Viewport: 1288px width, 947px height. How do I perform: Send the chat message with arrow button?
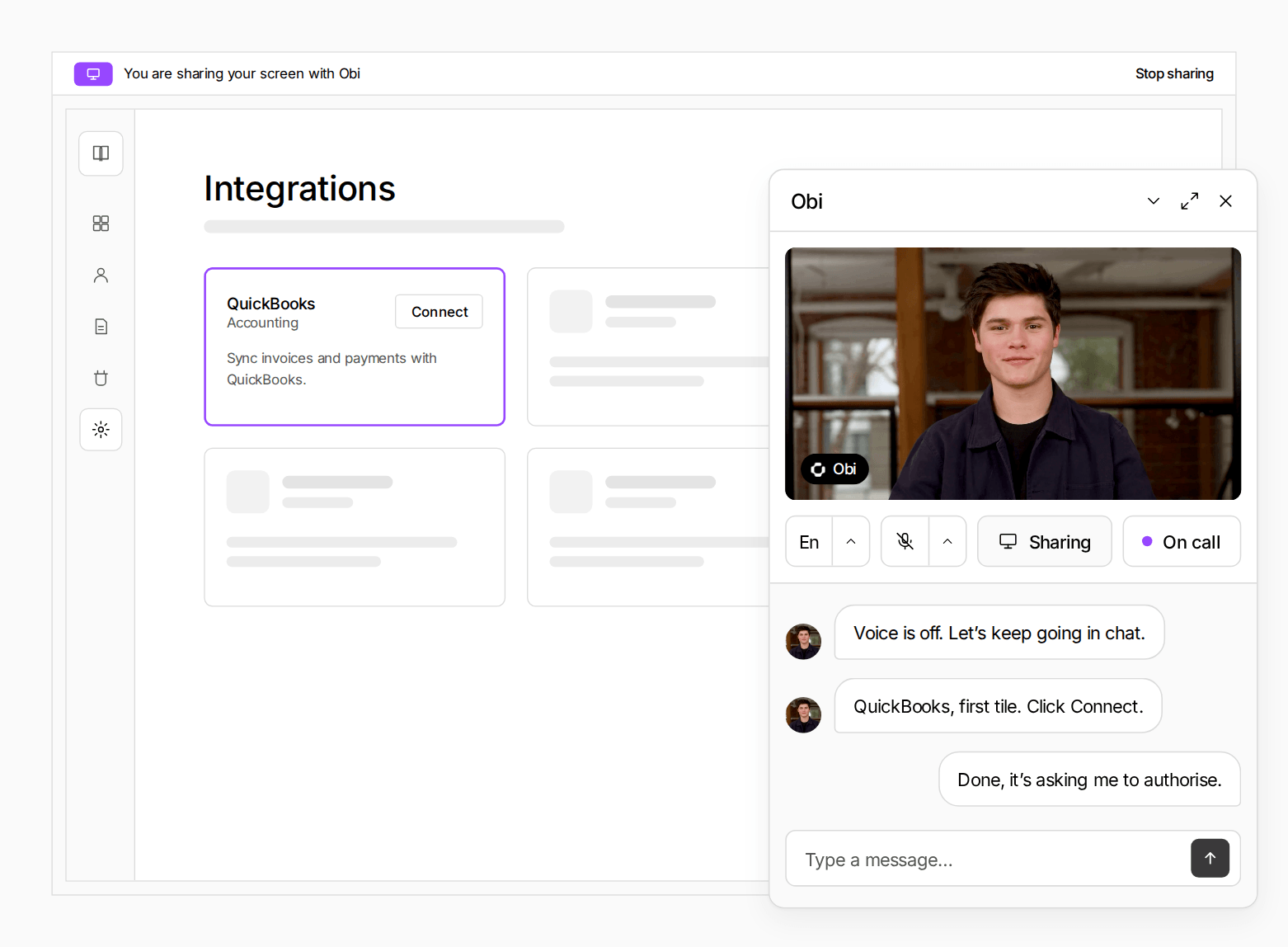1210,858
